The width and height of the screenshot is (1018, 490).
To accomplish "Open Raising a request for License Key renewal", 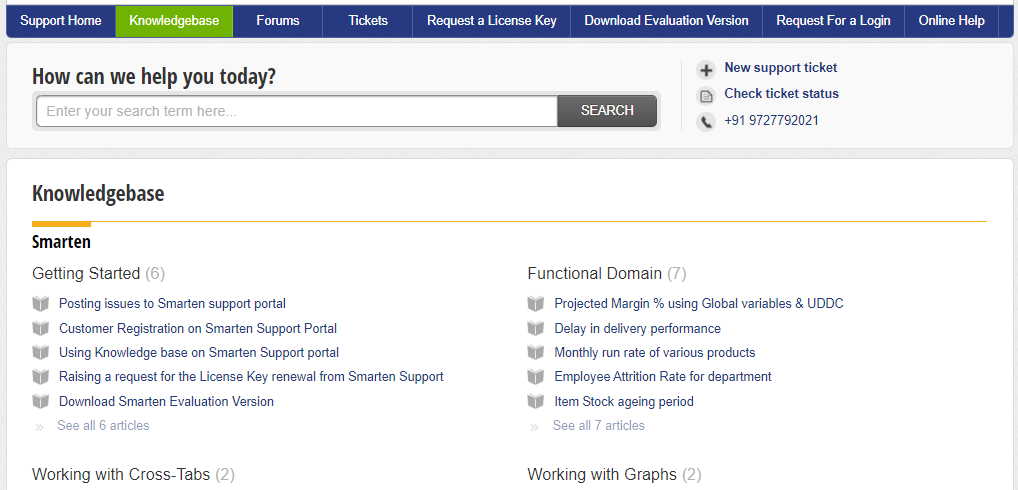I will coord(251,376).
